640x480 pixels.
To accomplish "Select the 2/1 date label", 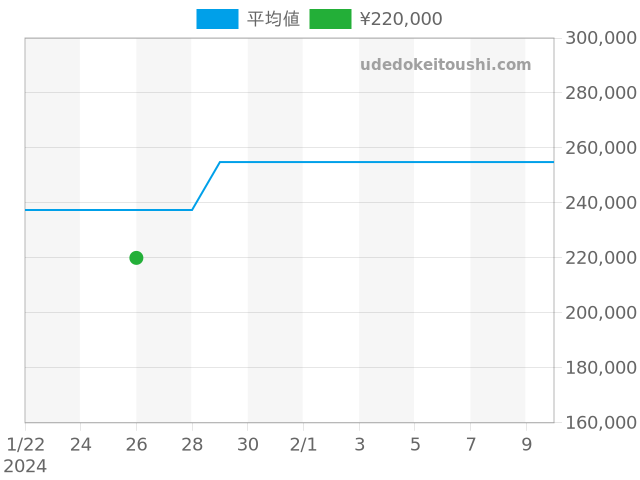I will coord(303,445).
